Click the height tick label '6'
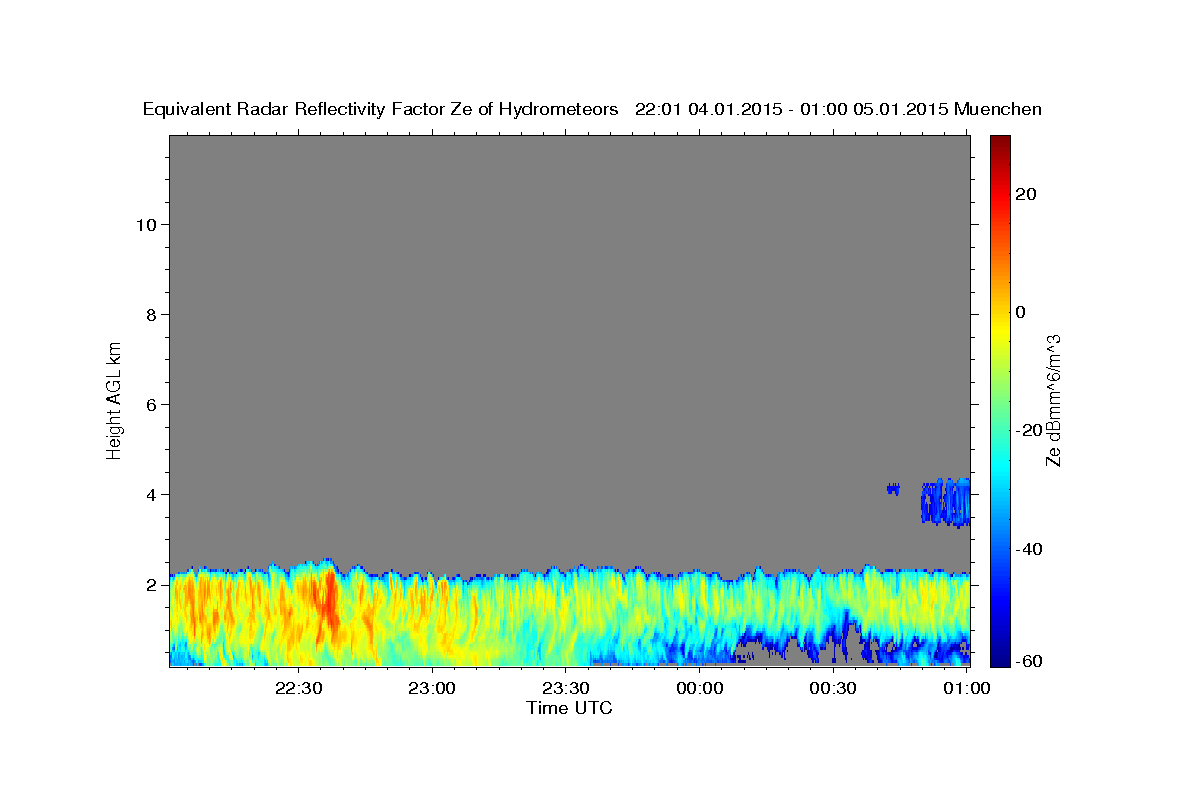This screenshot has width=1200, height=800. 150,404
